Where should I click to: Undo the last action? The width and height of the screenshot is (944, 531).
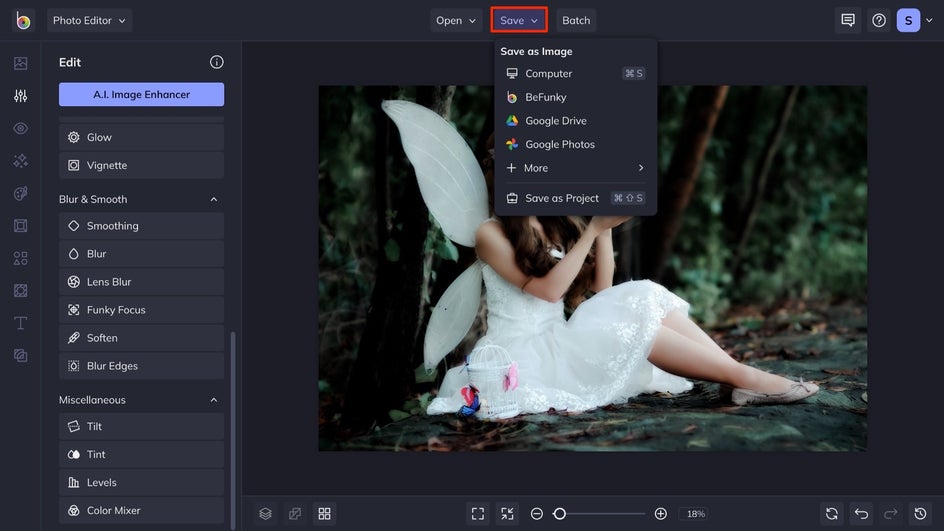coord(862,514)
